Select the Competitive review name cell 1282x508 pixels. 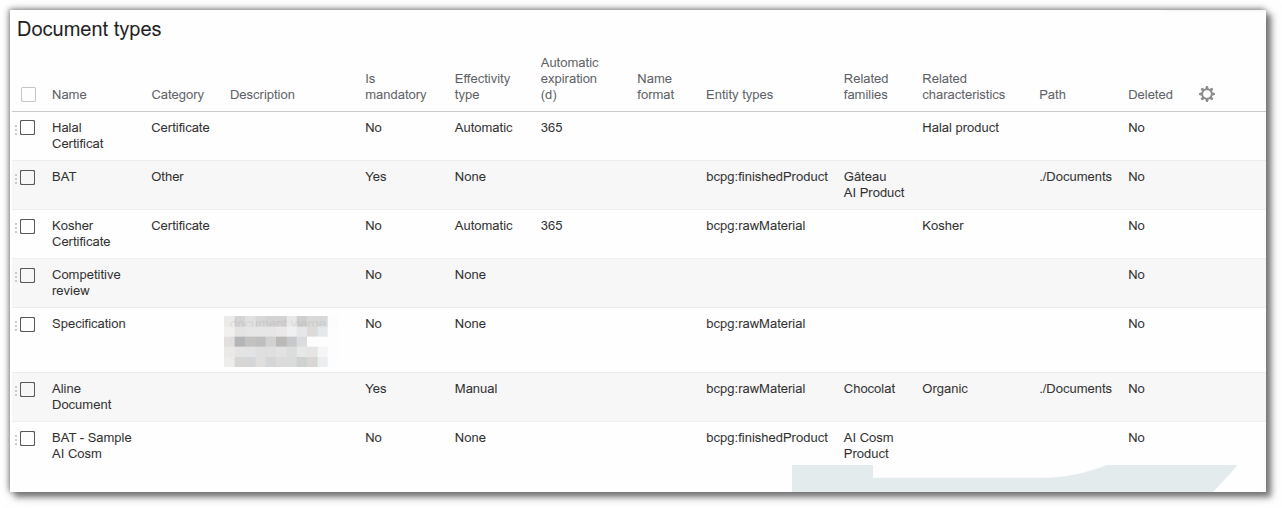[x=86, y=283]
